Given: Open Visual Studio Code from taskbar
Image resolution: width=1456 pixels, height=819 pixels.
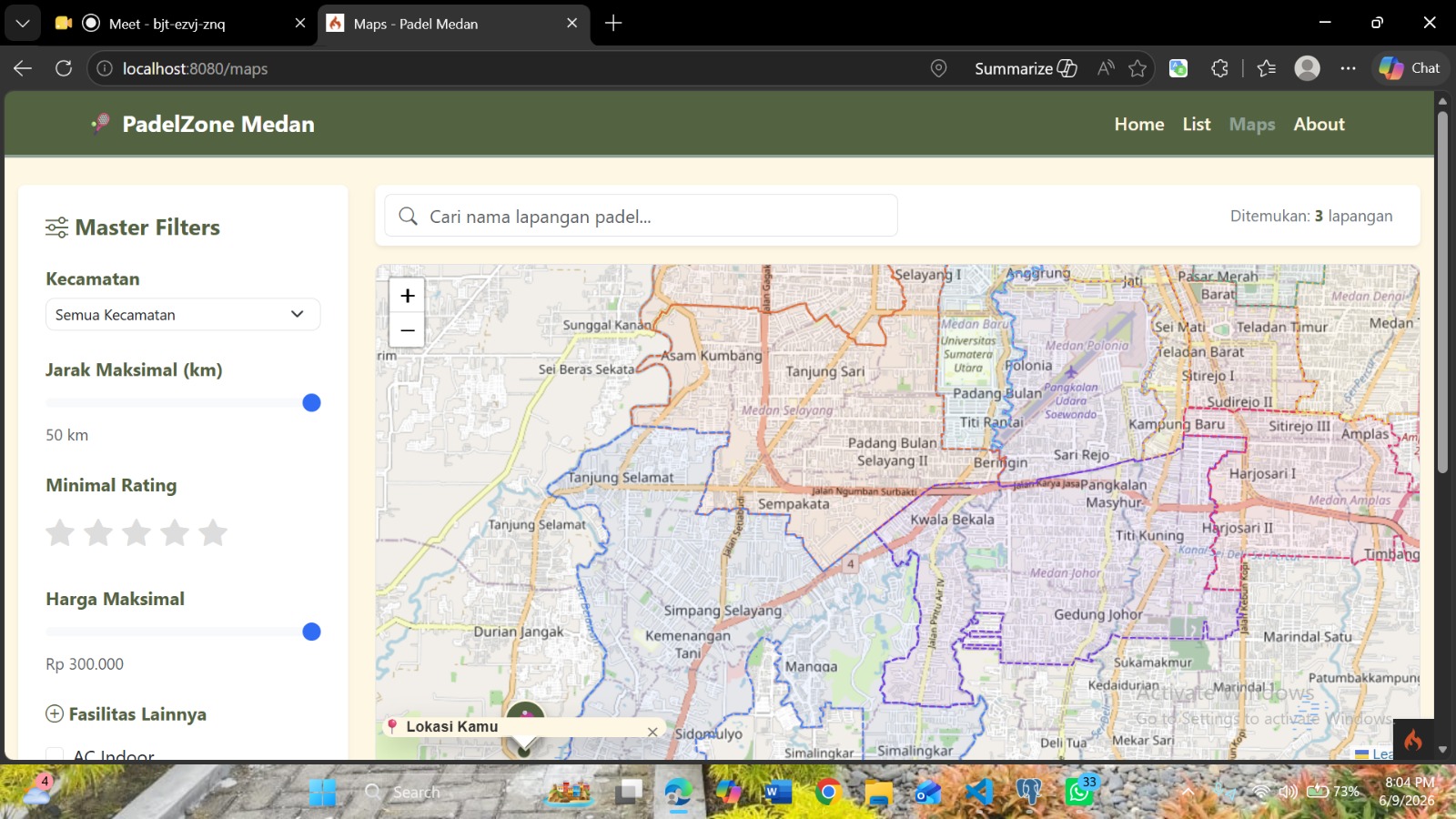Looking at the screenshot, I should tap(978, 793).
